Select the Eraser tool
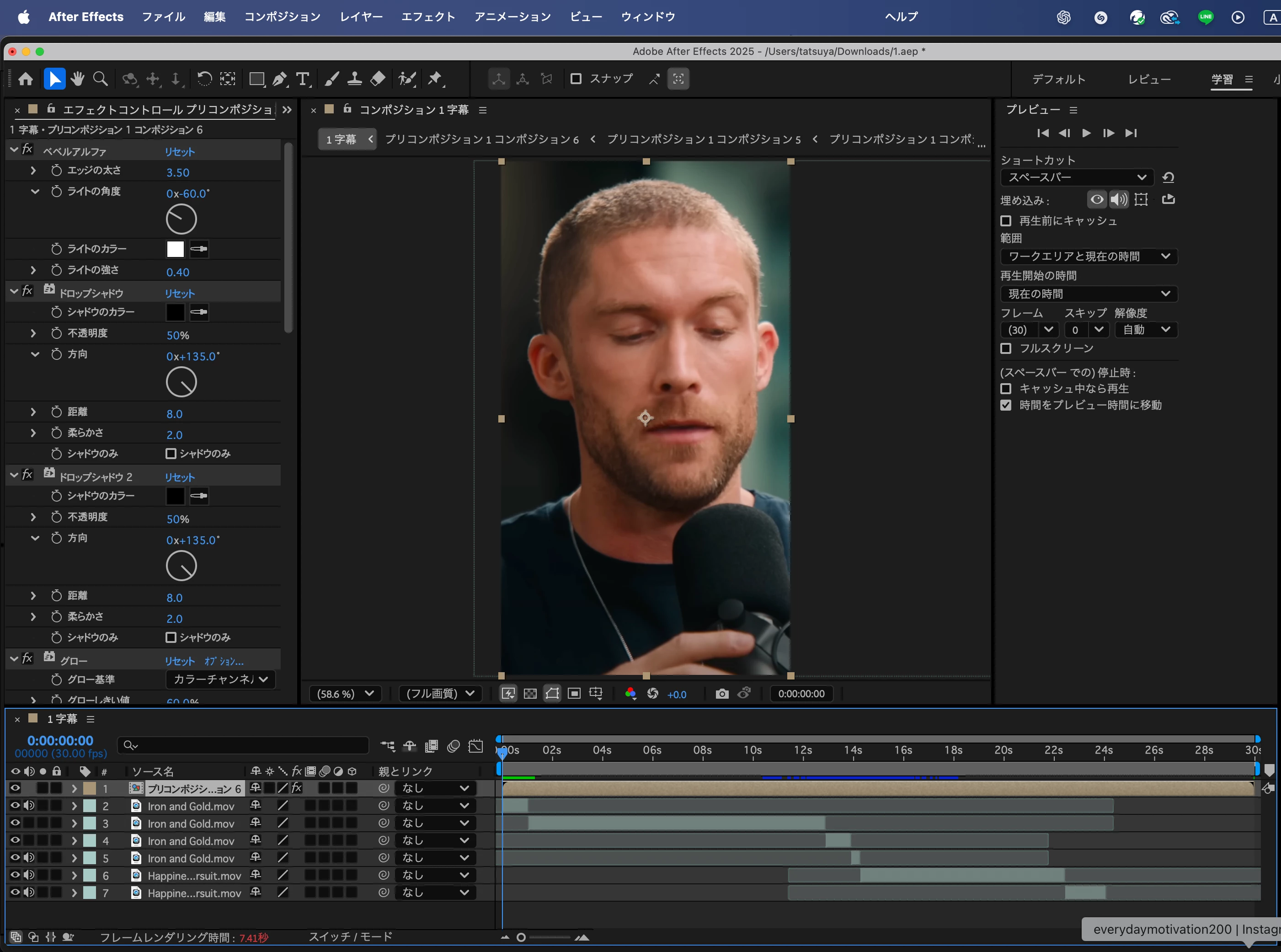Image resolution: width=1281 pixels, height=952 pixels. pyautogui.click(x=378, y=79)
